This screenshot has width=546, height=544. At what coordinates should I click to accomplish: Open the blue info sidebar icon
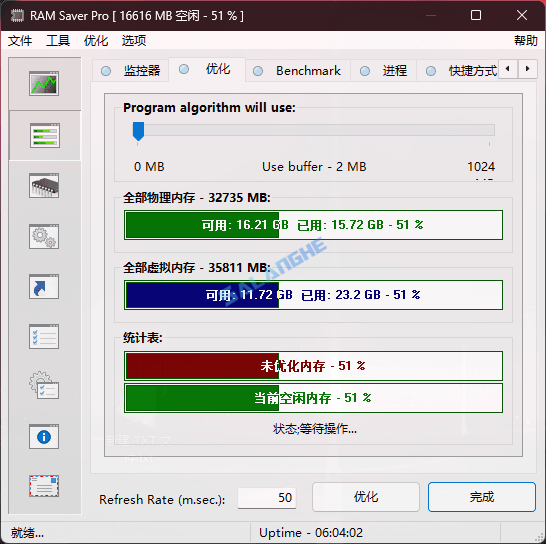pyautogui.click(x=44, y=437)
